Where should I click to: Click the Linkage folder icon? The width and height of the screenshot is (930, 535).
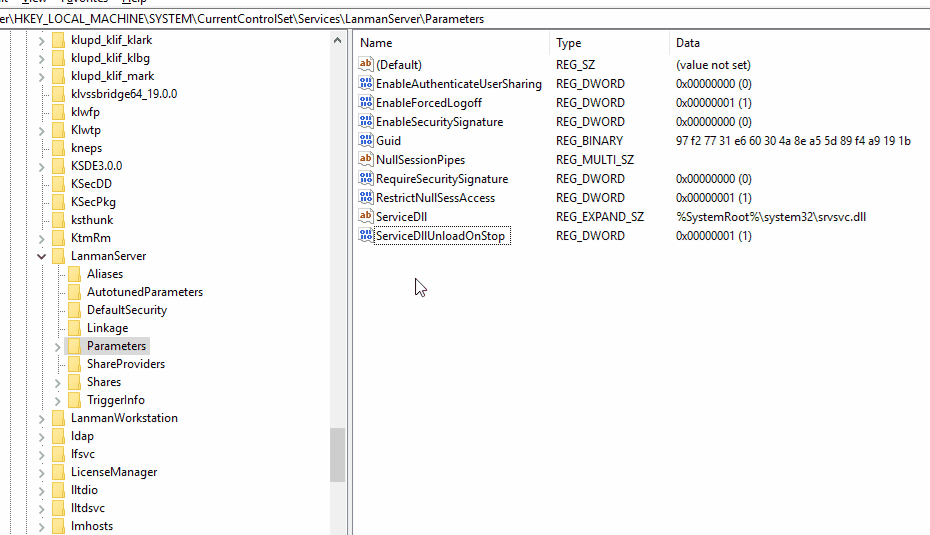[74, 328]
